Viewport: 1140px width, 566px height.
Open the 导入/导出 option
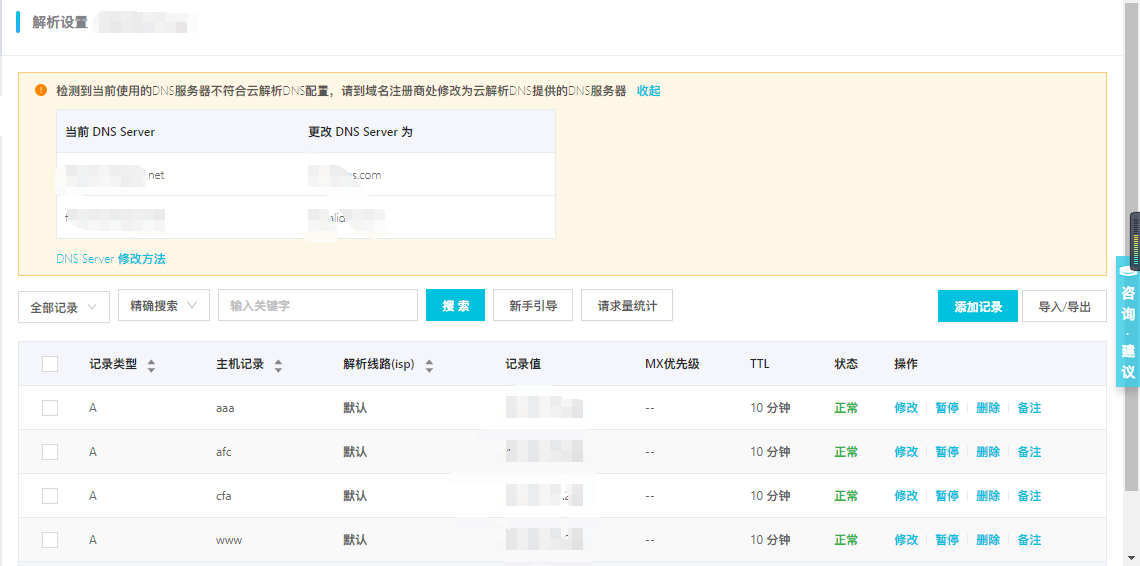click(x=1064, y=306)
